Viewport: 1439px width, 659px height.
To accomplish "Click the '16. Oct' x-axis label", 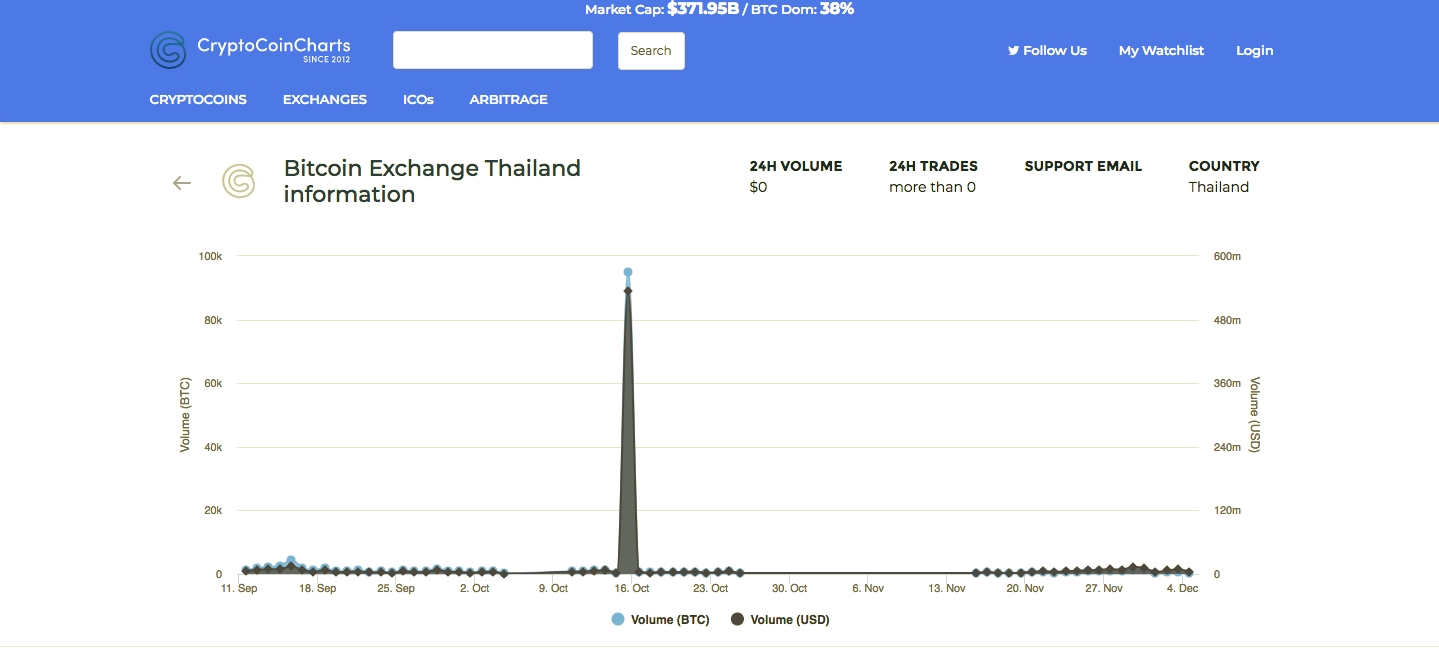I will [x=632, y=588].
